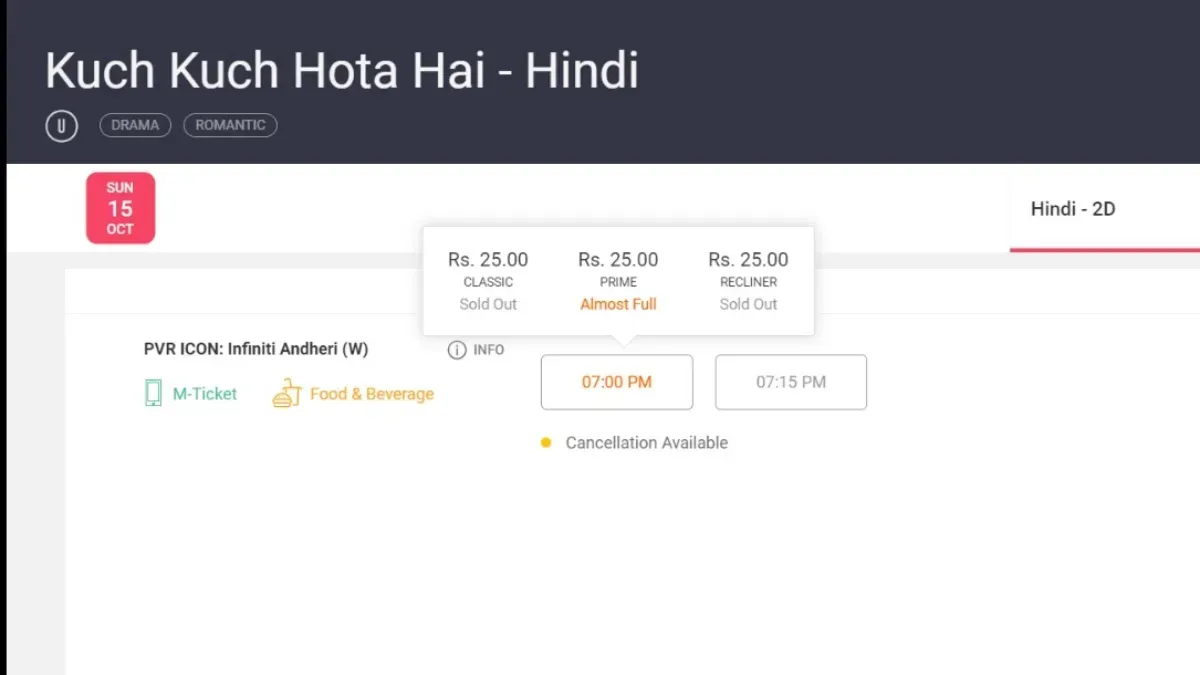Click the CLASSIC Rs. 25.00 price option
The image size is (1200, 675).
click(488, 281)
